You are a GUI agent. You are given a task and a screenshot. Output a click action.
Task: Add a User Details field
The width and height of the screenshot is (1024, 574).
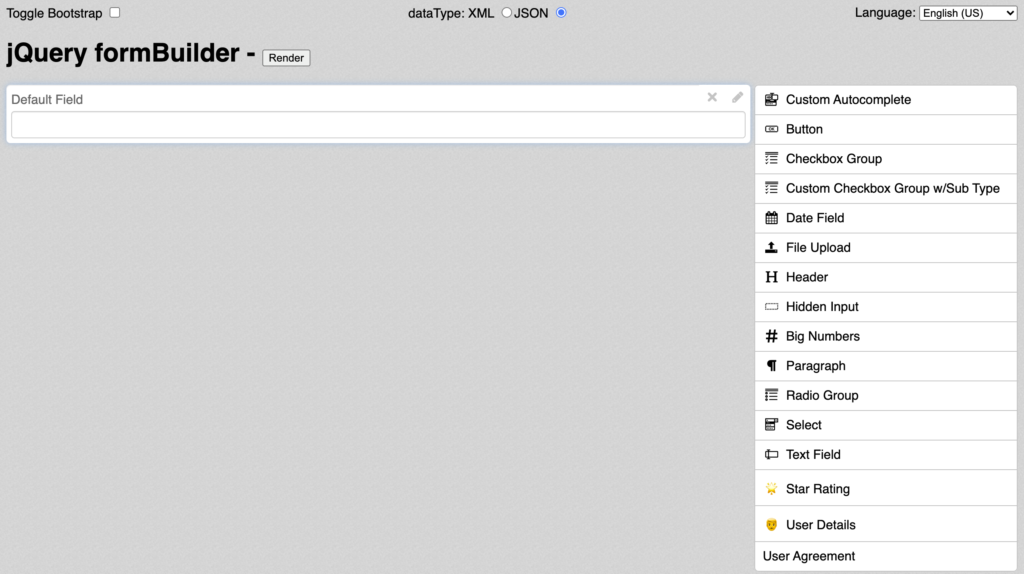[x=886, y=524]
